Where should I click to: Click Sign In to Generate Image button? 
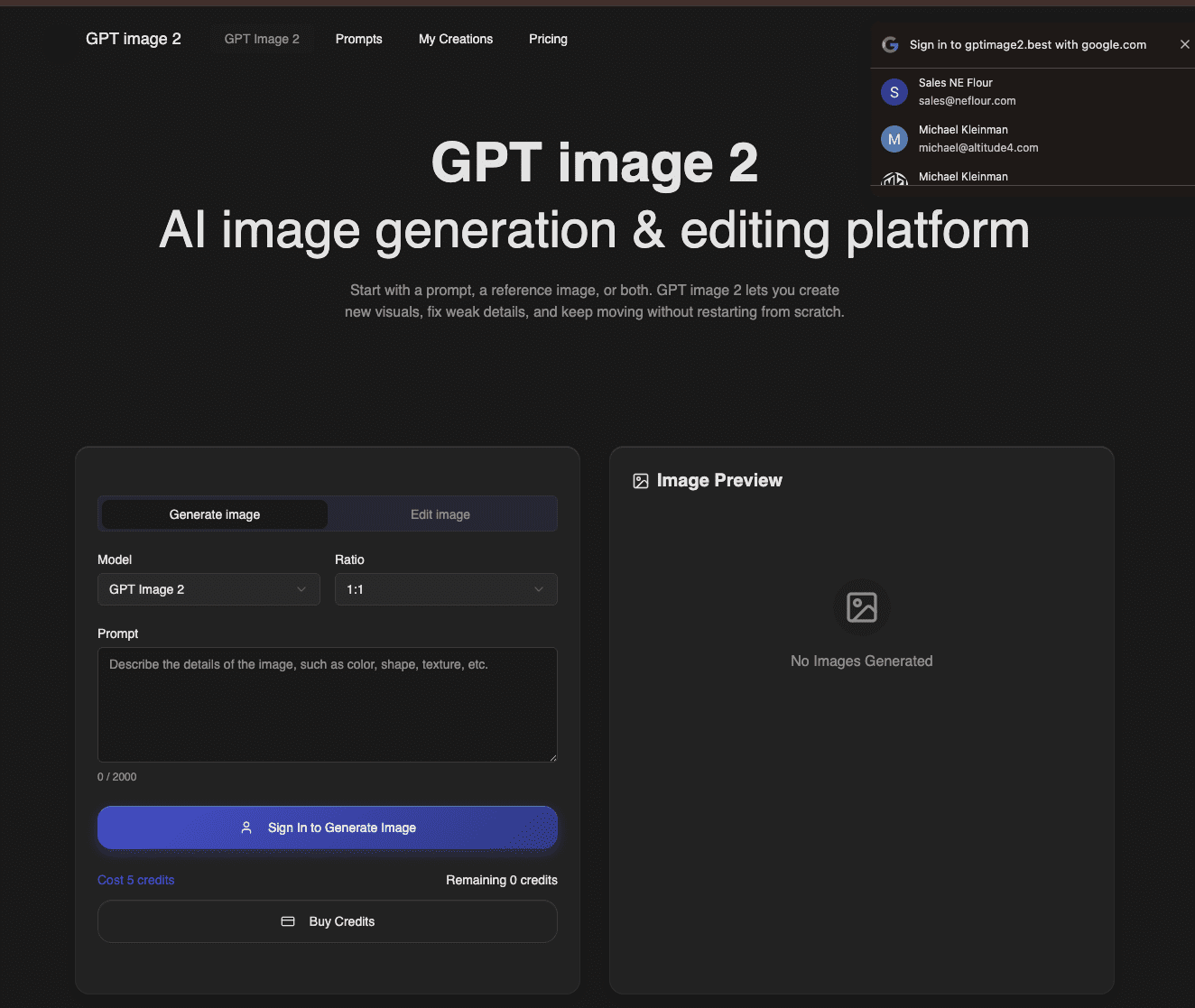point(328,828)
